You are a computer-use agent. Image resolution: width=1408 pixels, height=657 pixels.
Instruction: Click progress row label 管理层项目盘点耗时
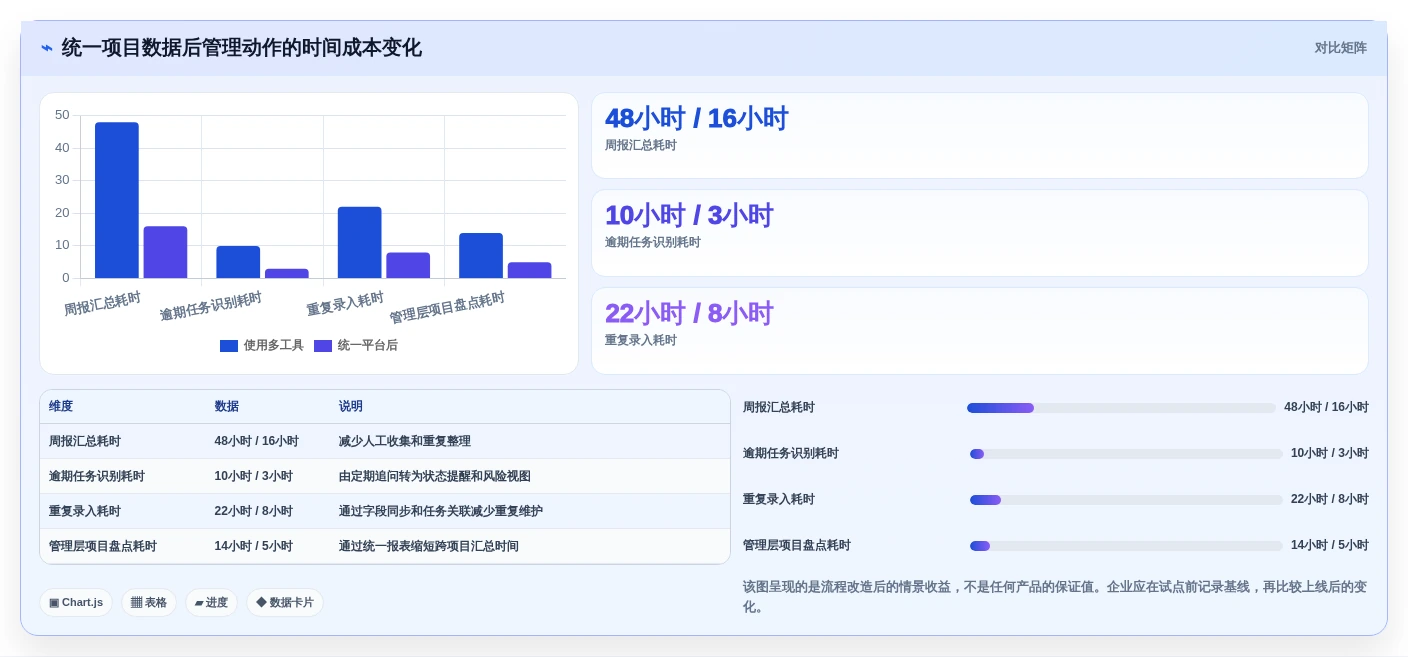point(796,545)
